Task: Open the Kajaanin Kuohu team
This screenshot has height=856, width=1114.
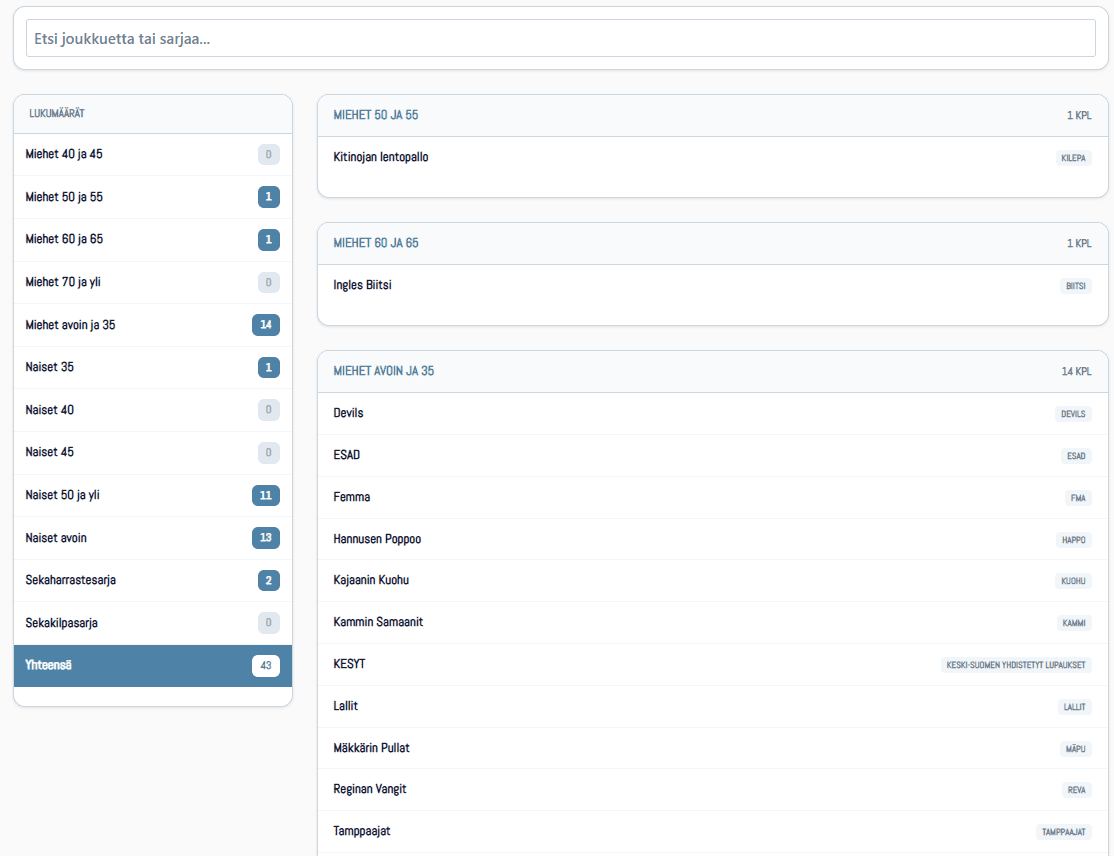Action: point(371,580)
